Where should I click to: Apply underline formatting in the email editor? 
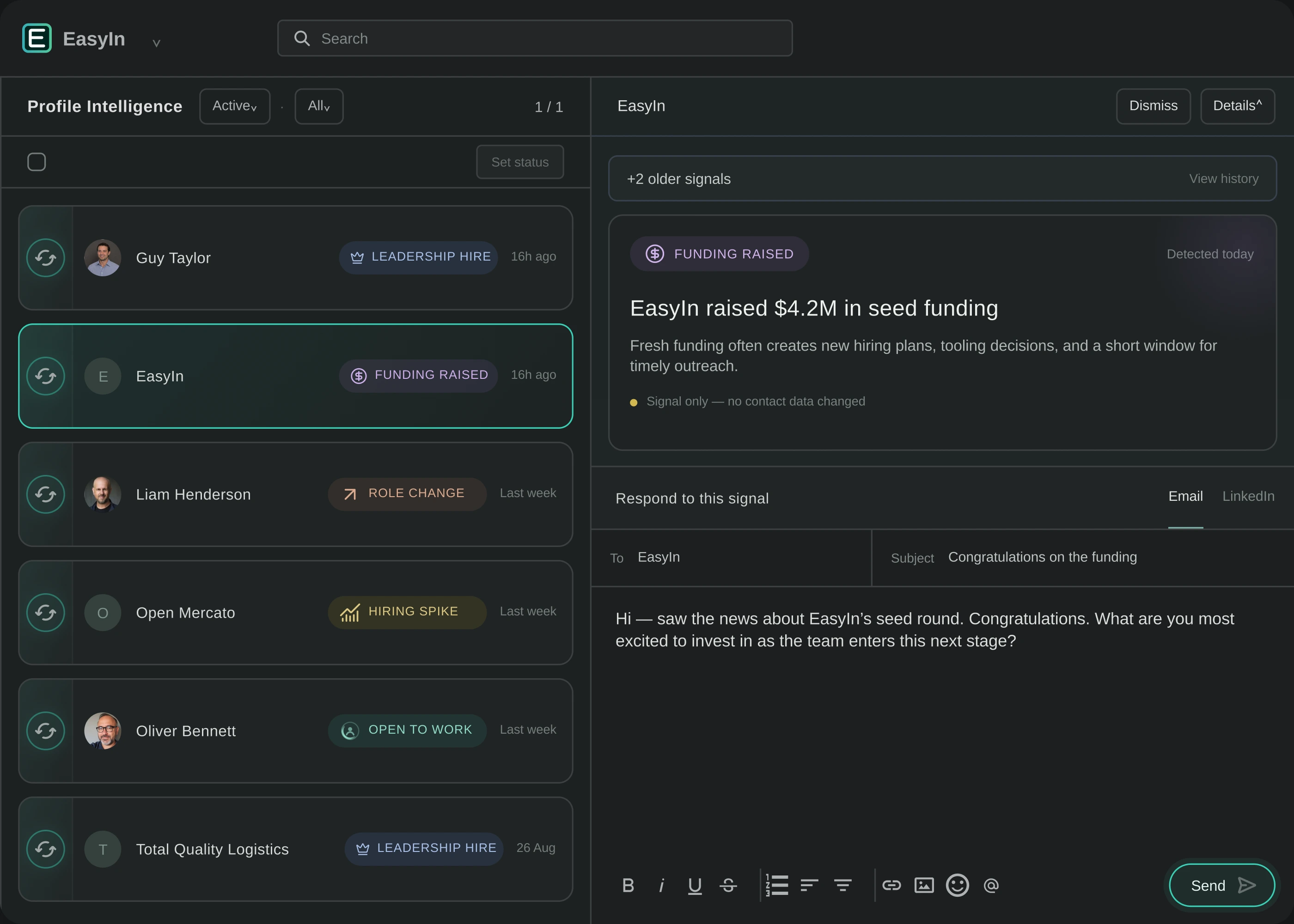(x=695, y=885)
